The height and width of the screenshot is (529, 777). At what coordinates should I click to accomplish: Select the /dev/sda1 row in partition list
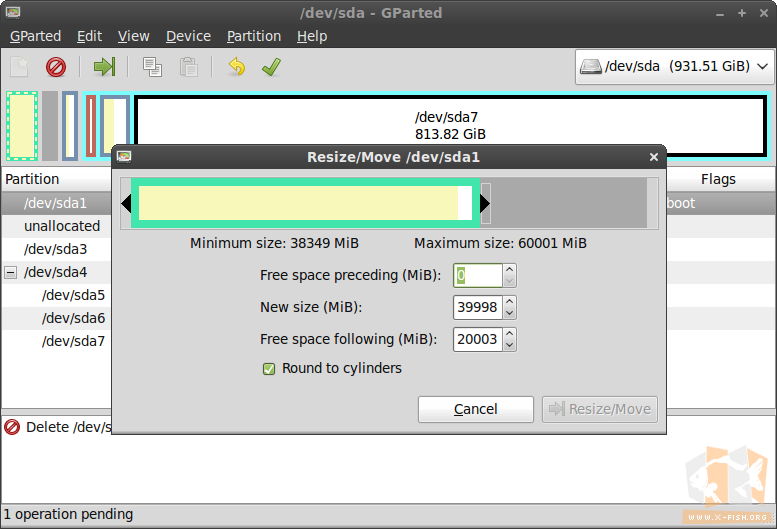tap(56, 203)
